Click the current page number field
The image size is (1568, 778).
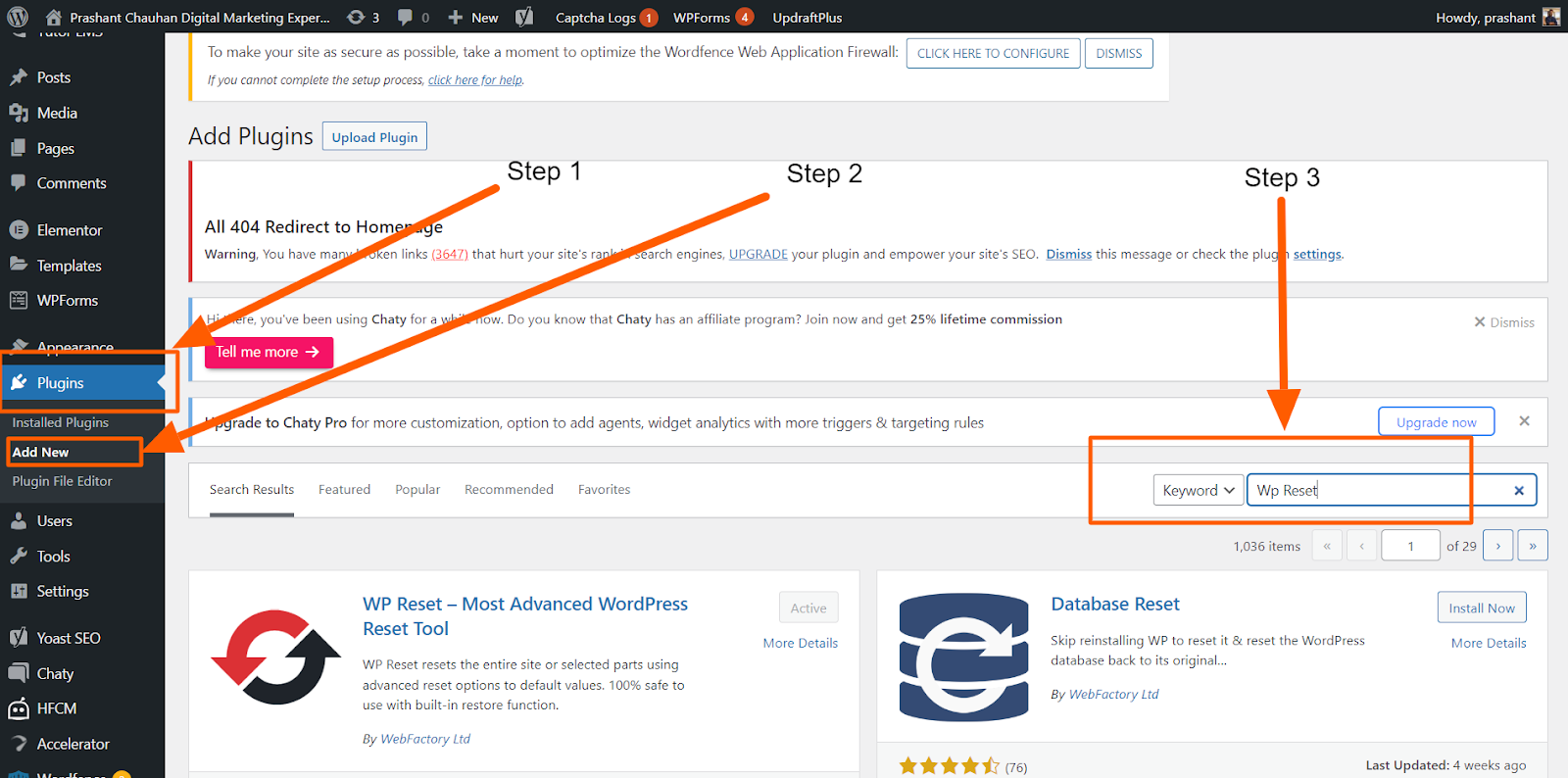point(1410,546)
